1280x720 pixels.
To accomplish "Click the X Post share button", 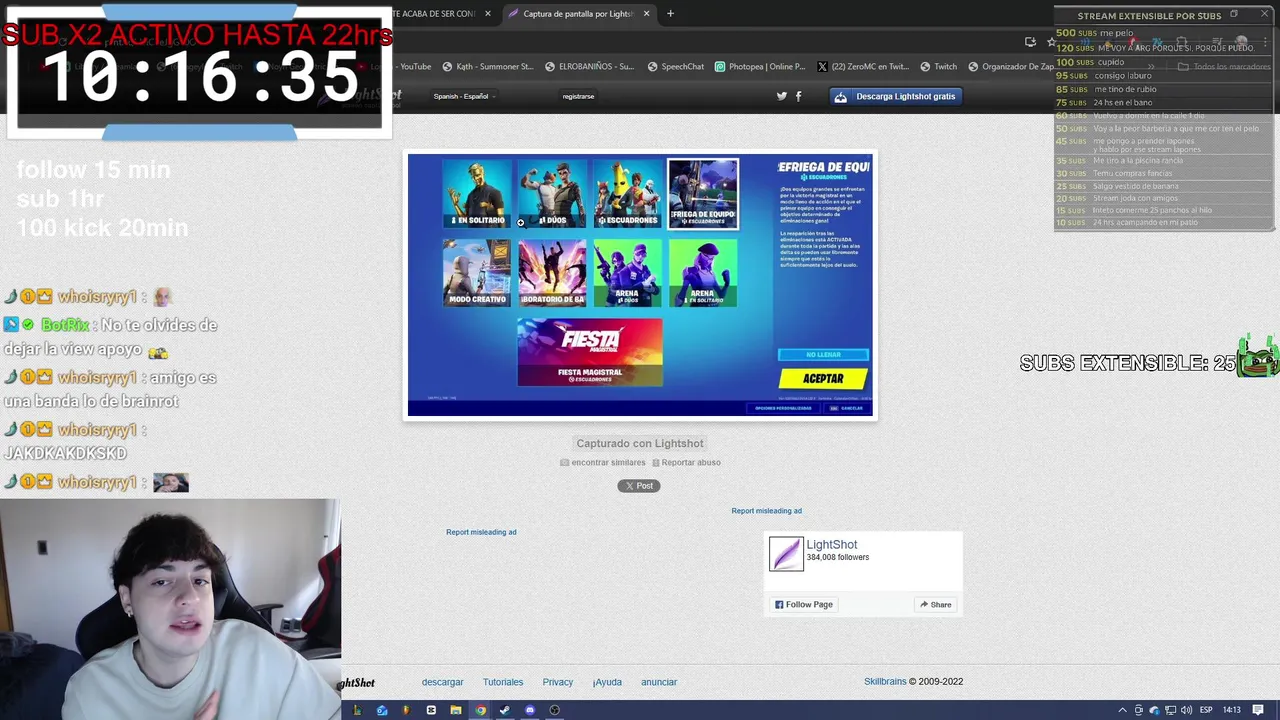I will click(x=639, y=486).
